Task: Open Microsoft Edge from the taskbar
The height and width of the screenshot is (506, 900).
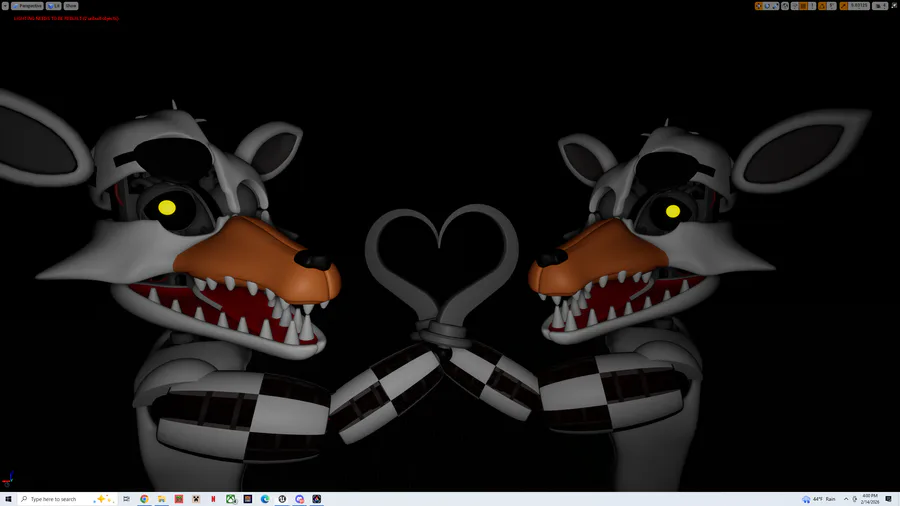Action: (x=265, y=499)
